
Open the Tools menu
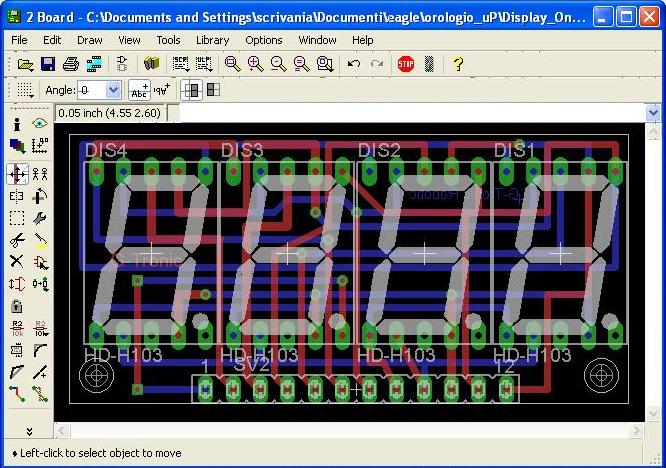pos(168,40)
